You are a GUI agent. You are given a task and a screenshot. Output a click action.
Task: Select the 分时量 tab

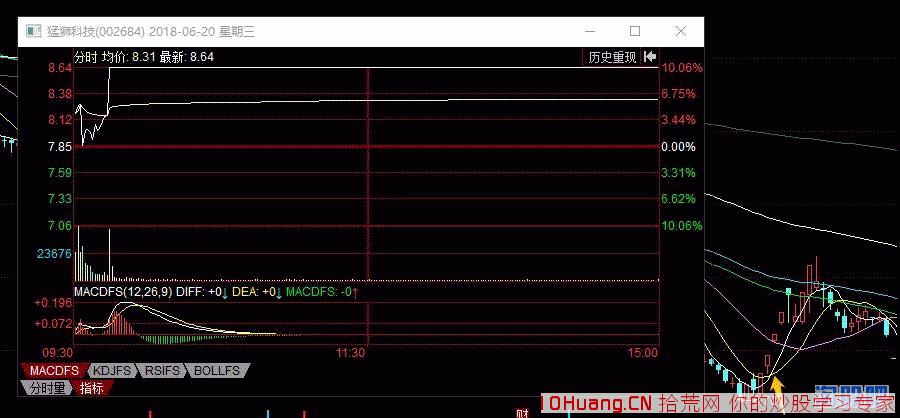[x=48, y=388]
